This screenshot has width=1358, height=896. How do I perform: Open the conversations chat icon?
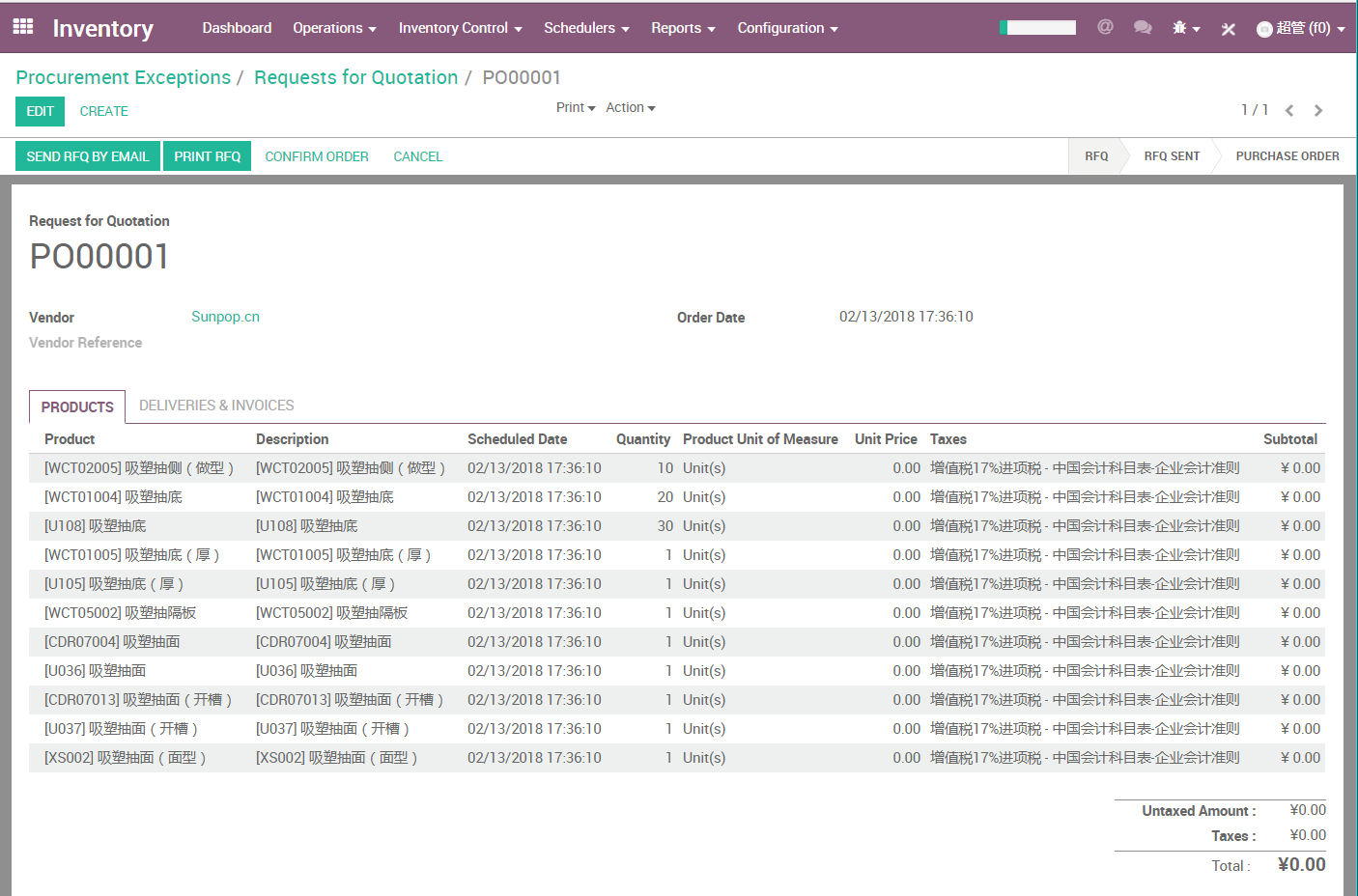[x=1143, y=28]
